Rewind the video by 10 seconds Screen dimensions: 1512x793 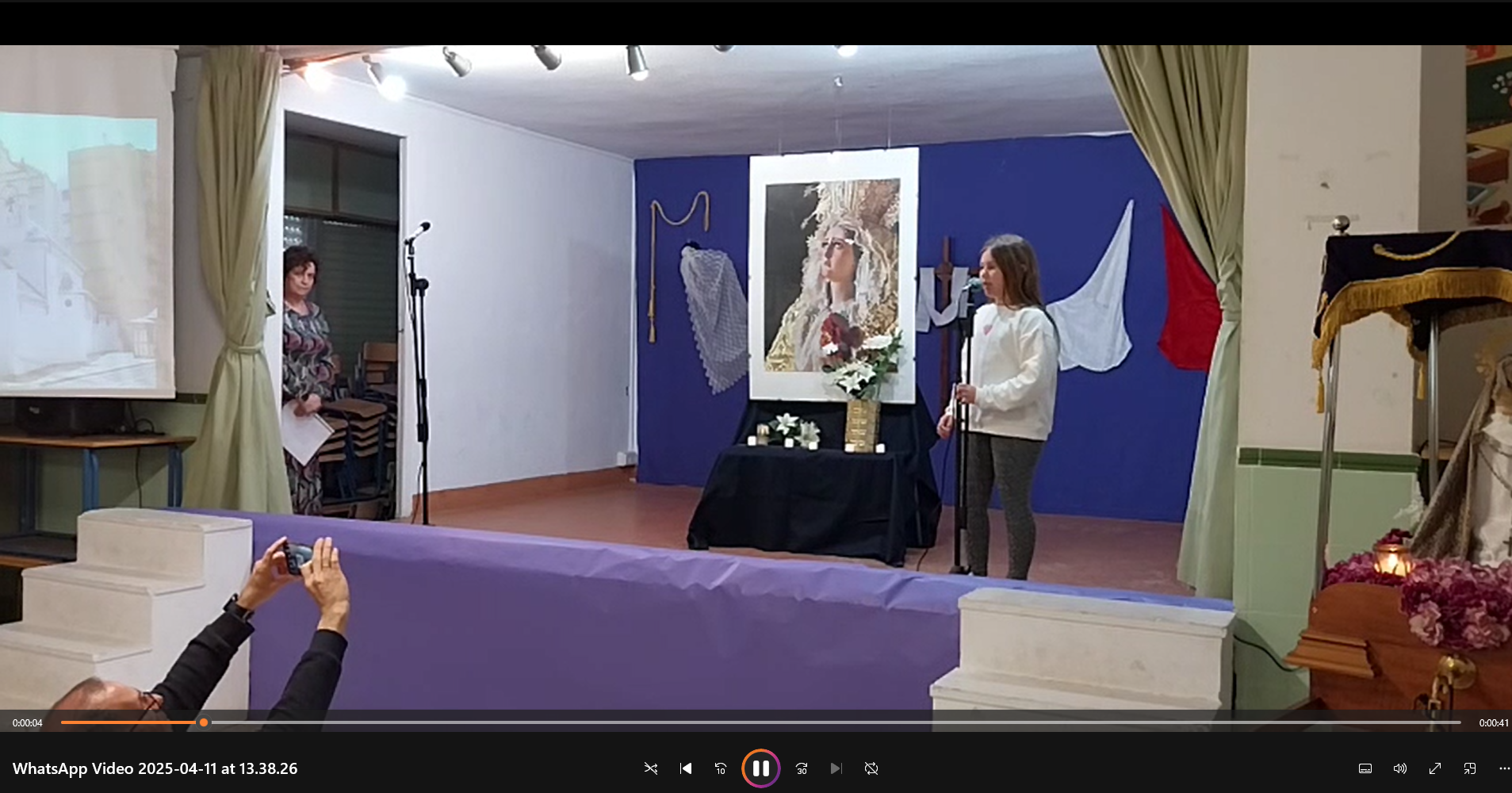[721, 768]
